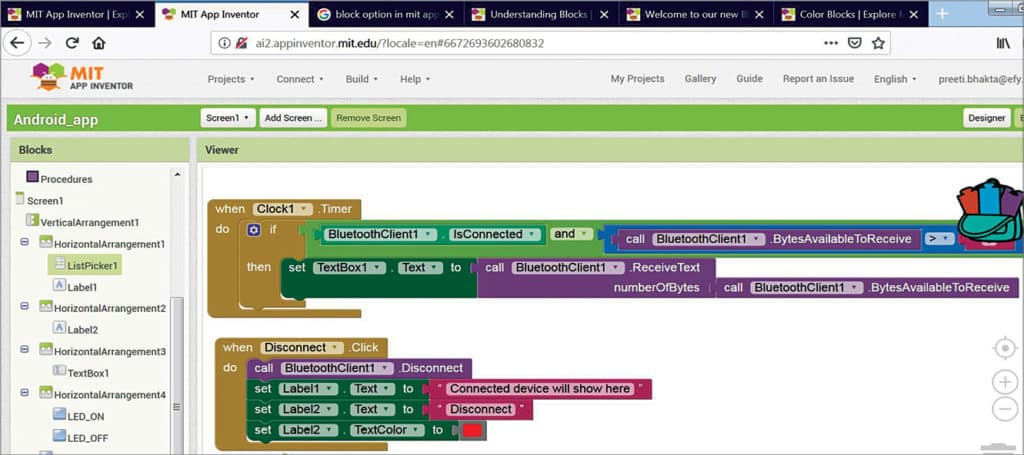Open the Screen1 dropdown button
Viewport: 1024px width, 455px height.
[227, 118]
